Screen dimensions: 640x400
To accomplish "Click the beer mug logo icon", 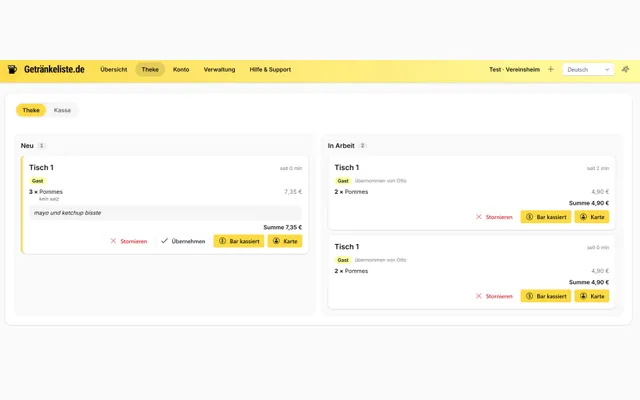I will pyautogui.click(x=12, y=69).
